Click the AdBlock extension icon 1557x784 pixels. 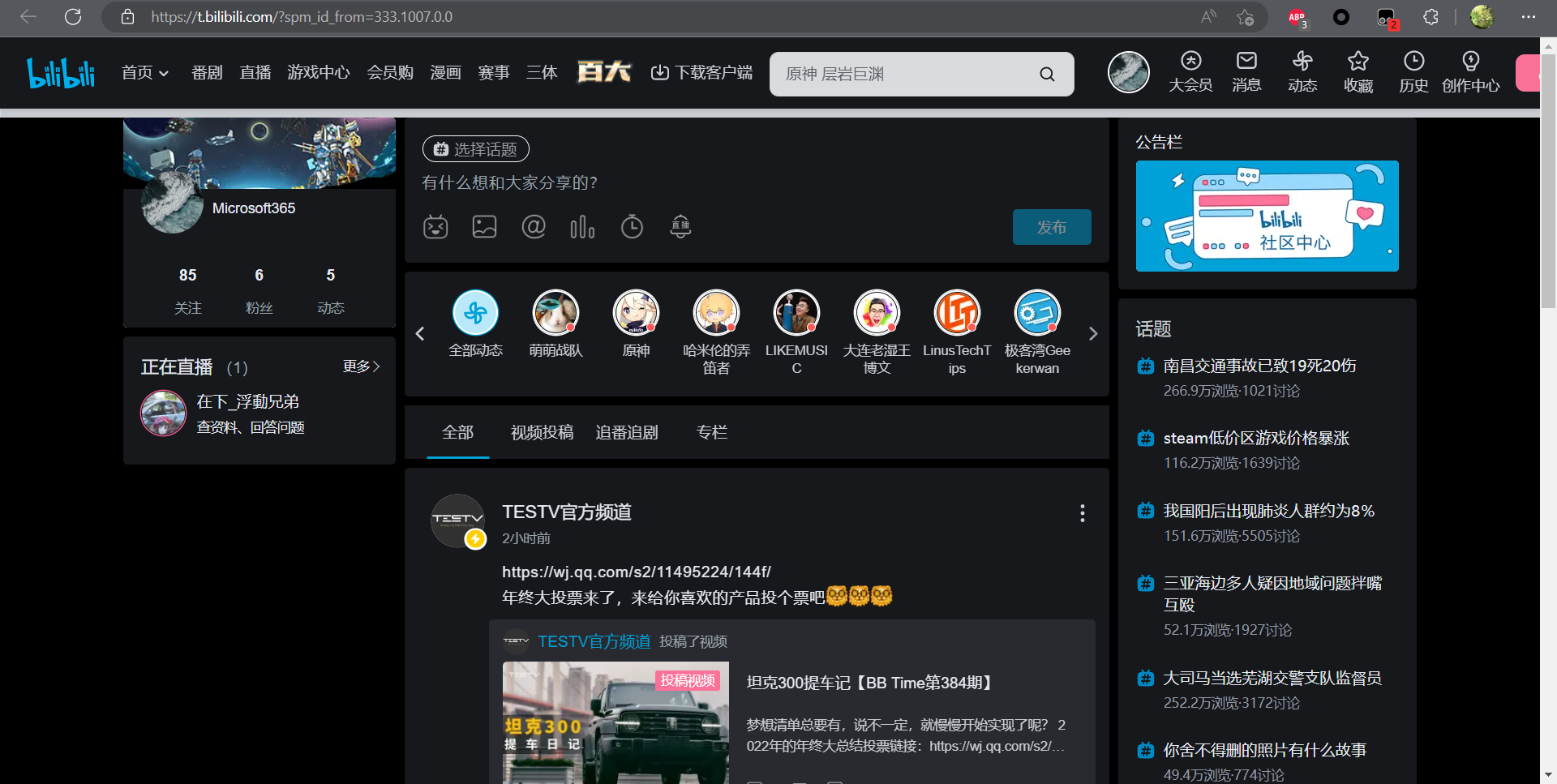pyautogui.click(x=1297, y=16)
